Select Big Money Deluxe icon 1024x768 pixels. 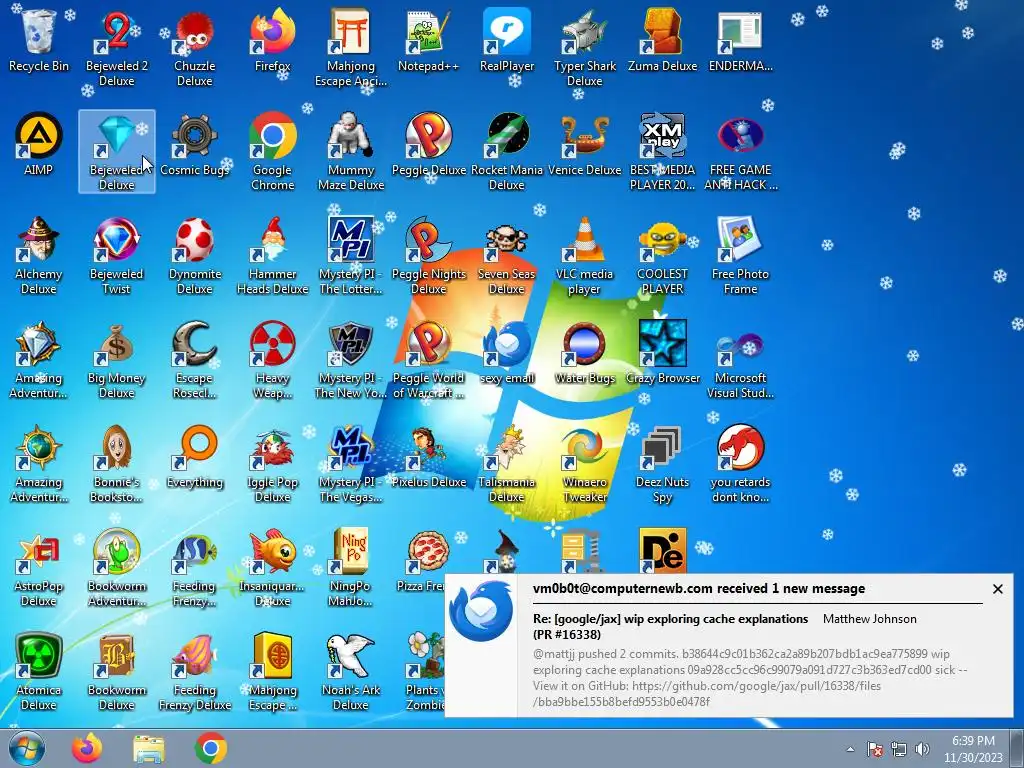tap(116, 359)
